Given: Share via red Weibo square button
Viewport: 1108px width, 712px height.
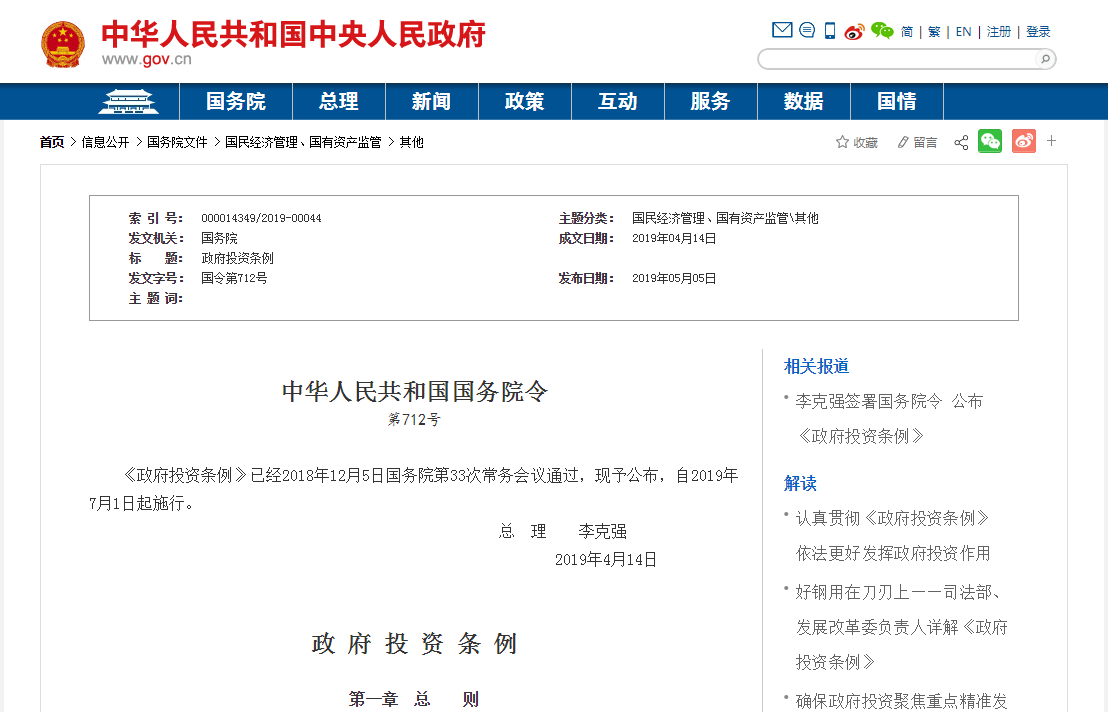Looking at the screenshot, I should tap(1023, 141).
